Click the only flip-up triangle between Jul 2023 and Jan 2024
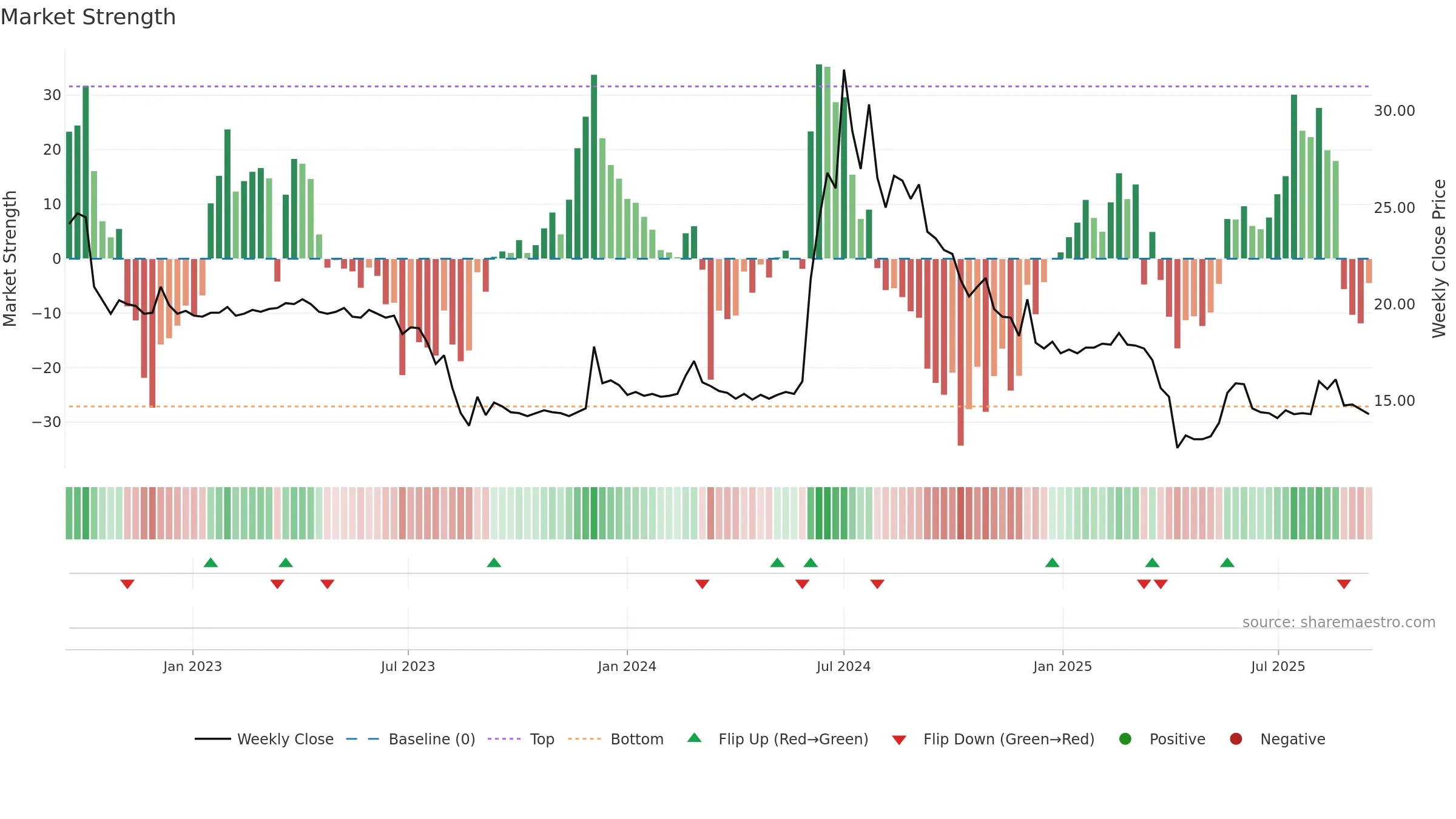The image size is (1456, 819). tap(494, 562)
